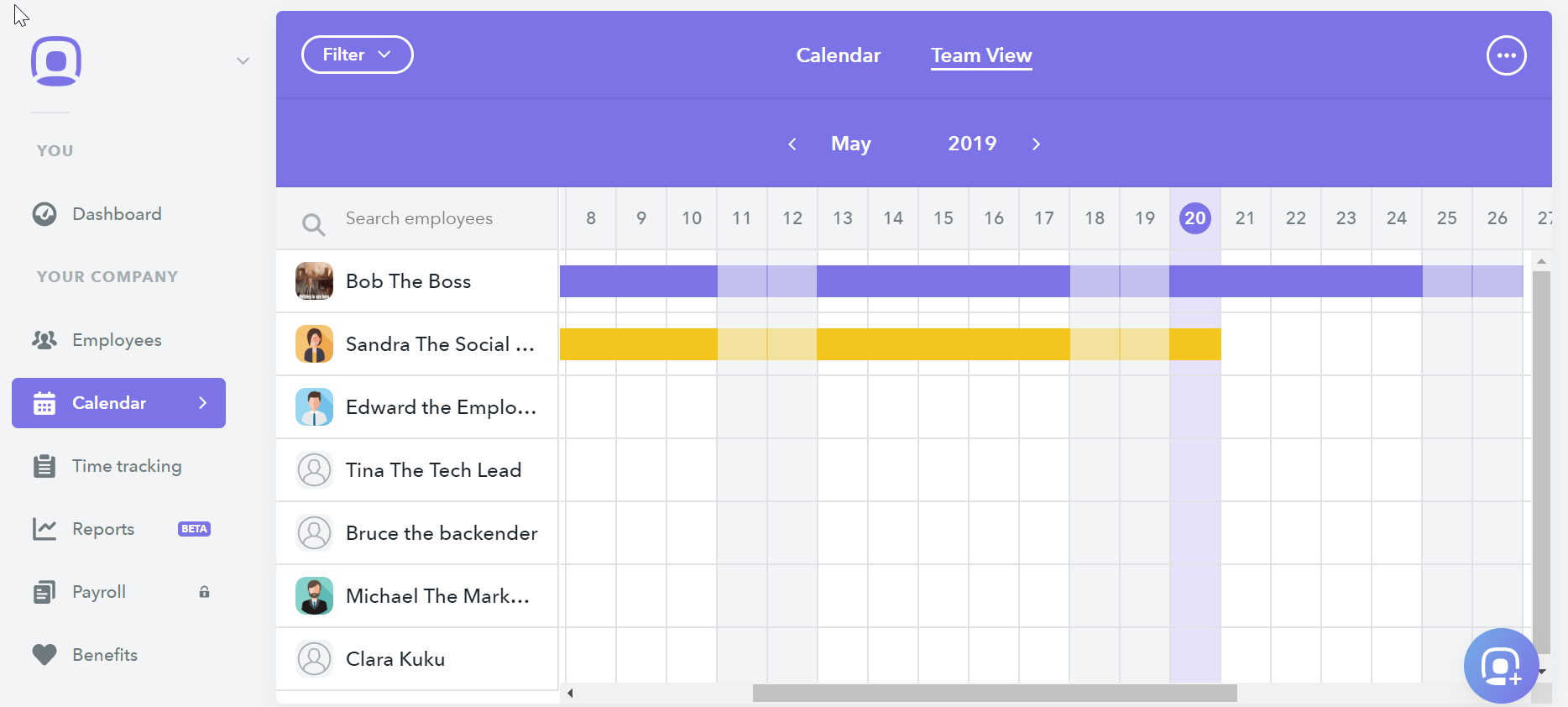Click the search magnifier icon

point(313,224)
